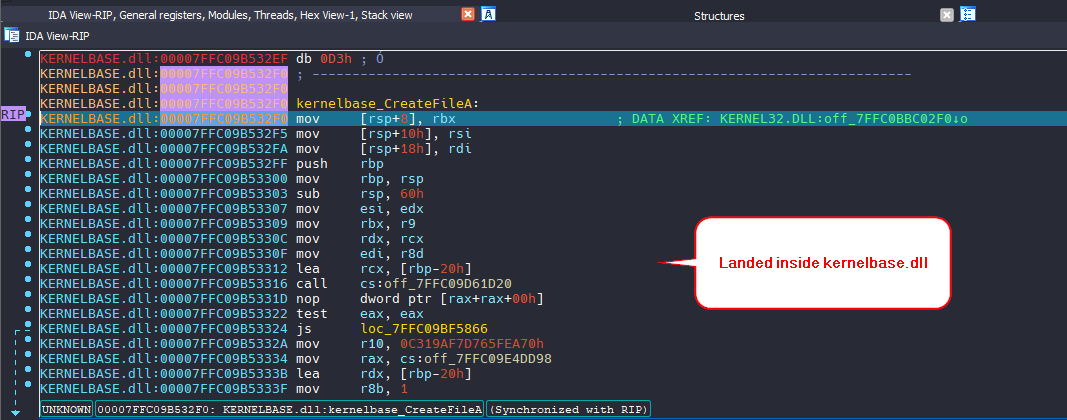This screenshot has height=420, width=1067.
Task: Toggle breakpoint dot for test eax, eax line
Action: [28, 309]
